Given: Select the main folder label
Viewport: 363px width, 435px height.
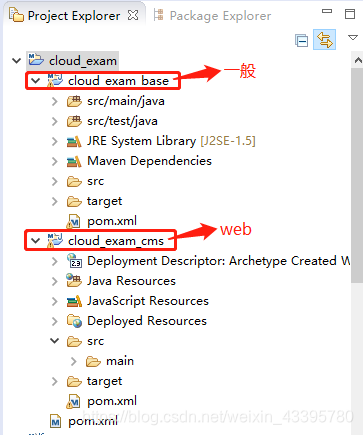Looking at the screenshot, I should tap(120, 361).
